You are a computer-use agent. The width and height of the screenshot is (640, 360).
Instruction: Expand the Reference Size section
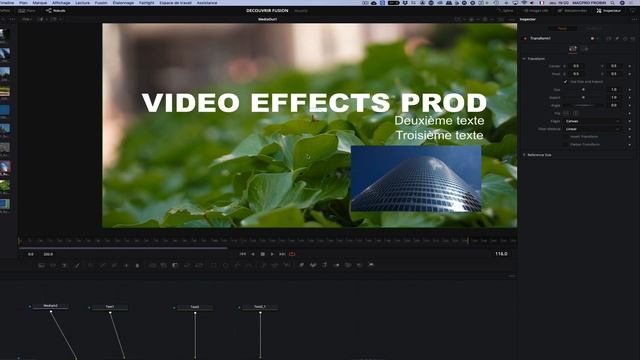(524, 155)
